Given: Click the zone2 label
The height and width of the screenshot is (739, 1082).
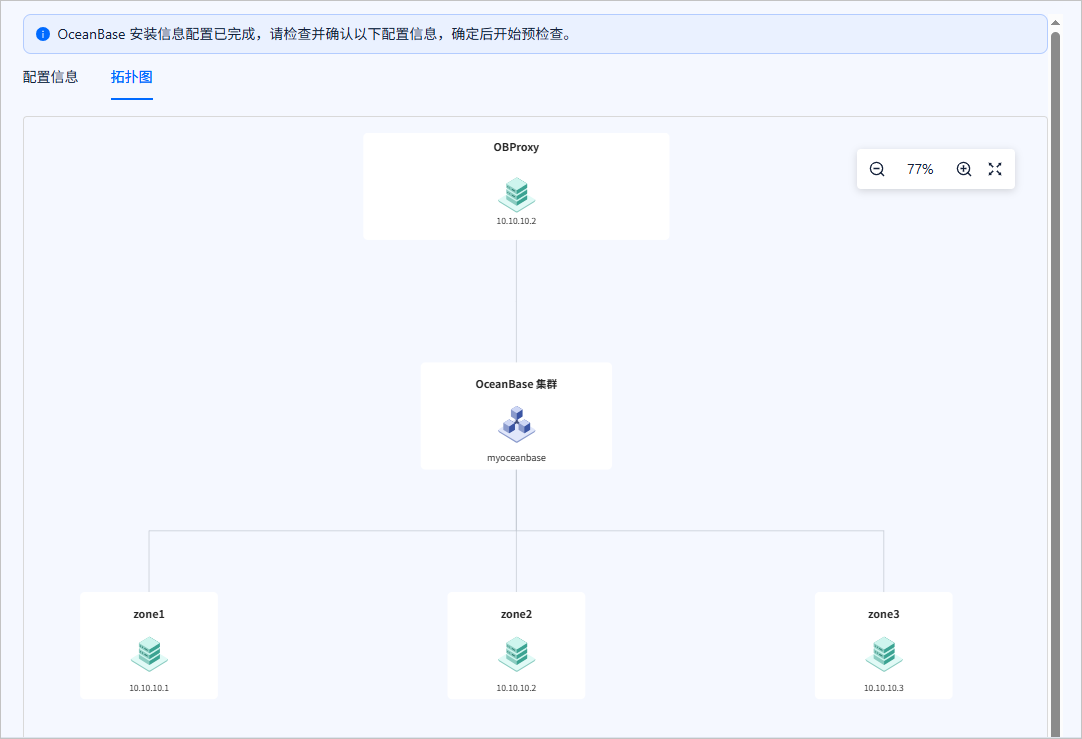Looking at the screenshot, I should click(x=516, y=614).
